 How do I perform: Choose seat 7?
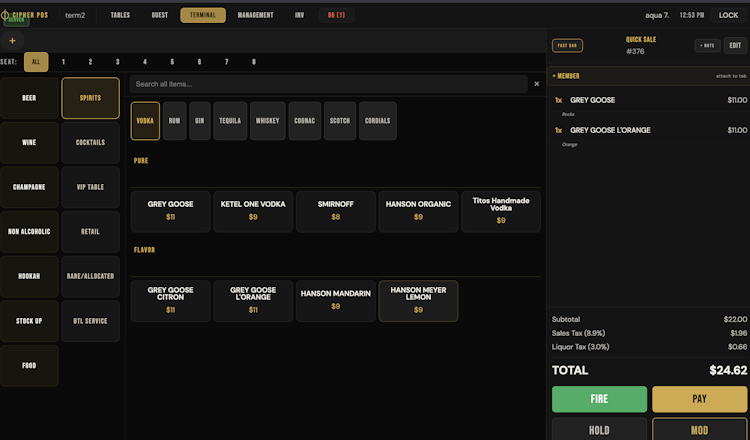227,62
